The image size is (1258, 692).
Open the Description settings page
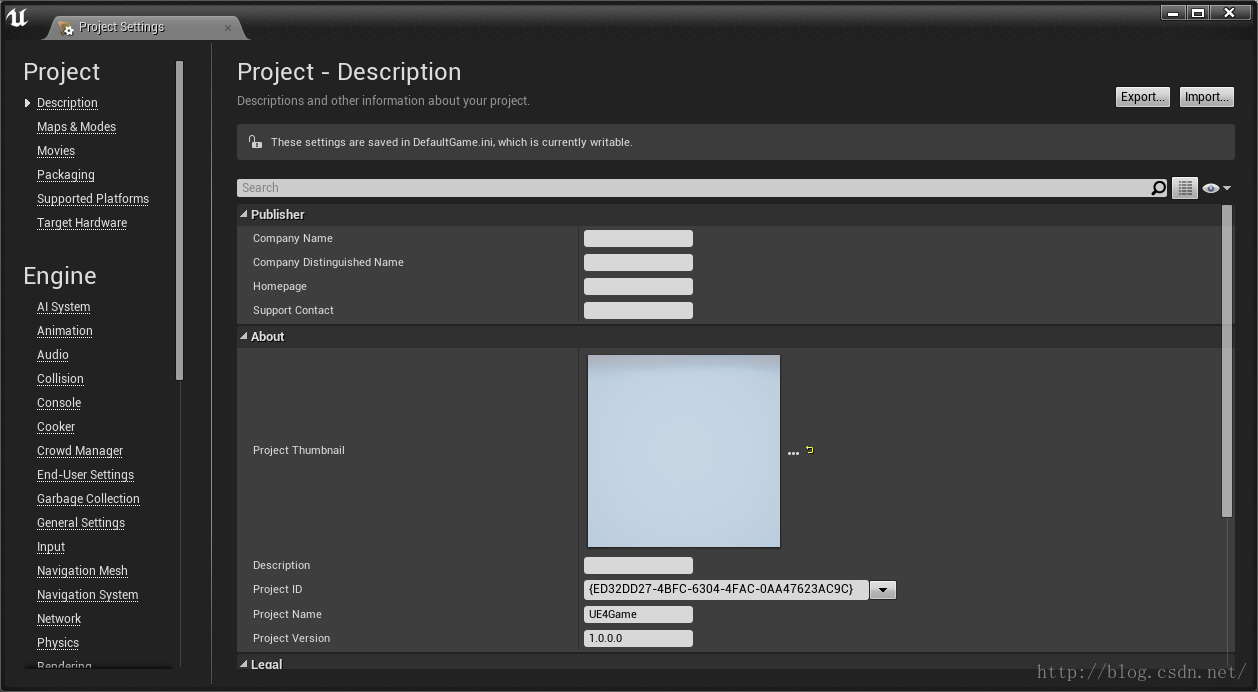[x=67, y=103]
